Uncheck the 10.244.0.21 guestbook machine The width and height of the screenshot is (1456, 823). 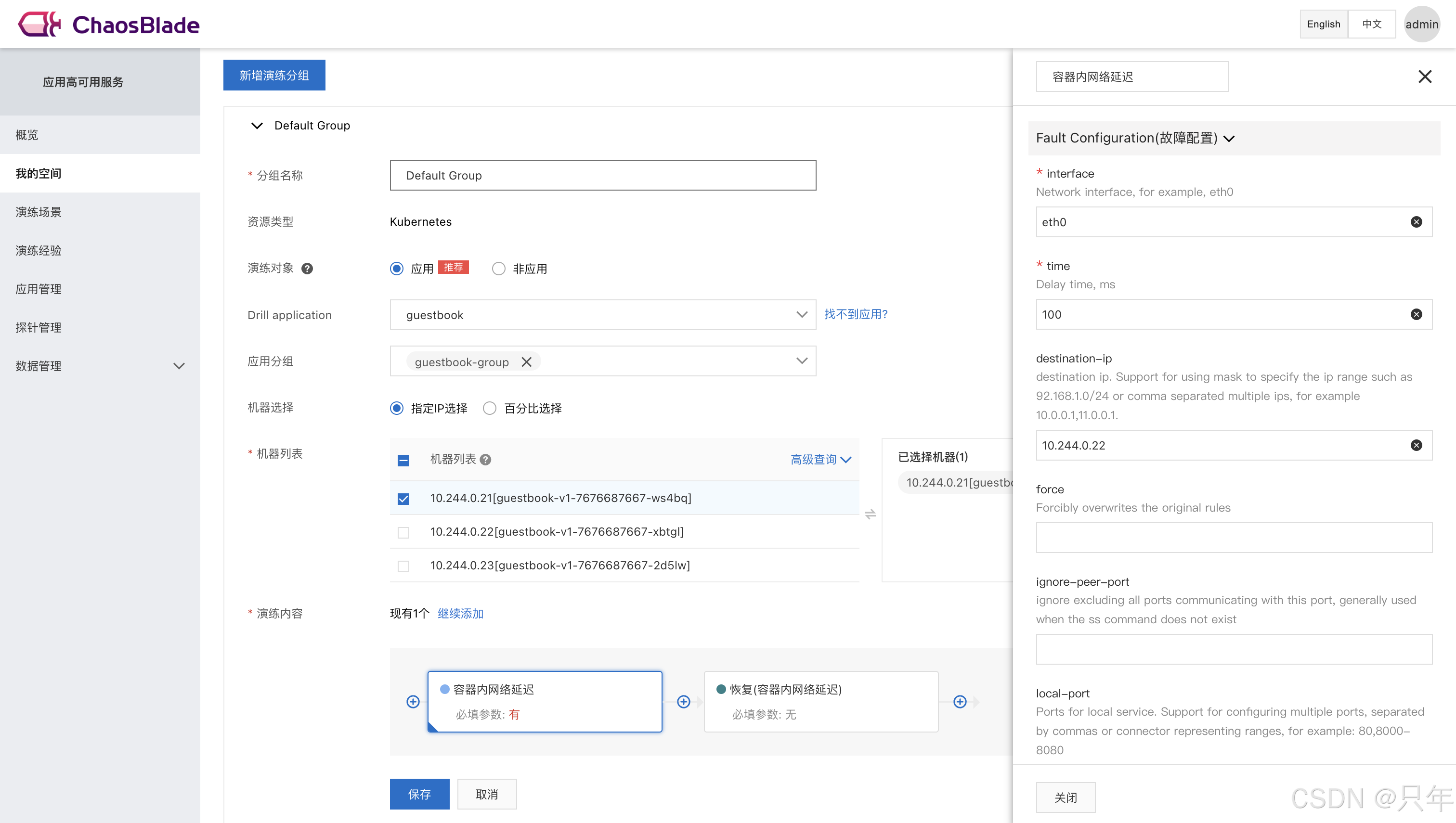coord(403,499)
